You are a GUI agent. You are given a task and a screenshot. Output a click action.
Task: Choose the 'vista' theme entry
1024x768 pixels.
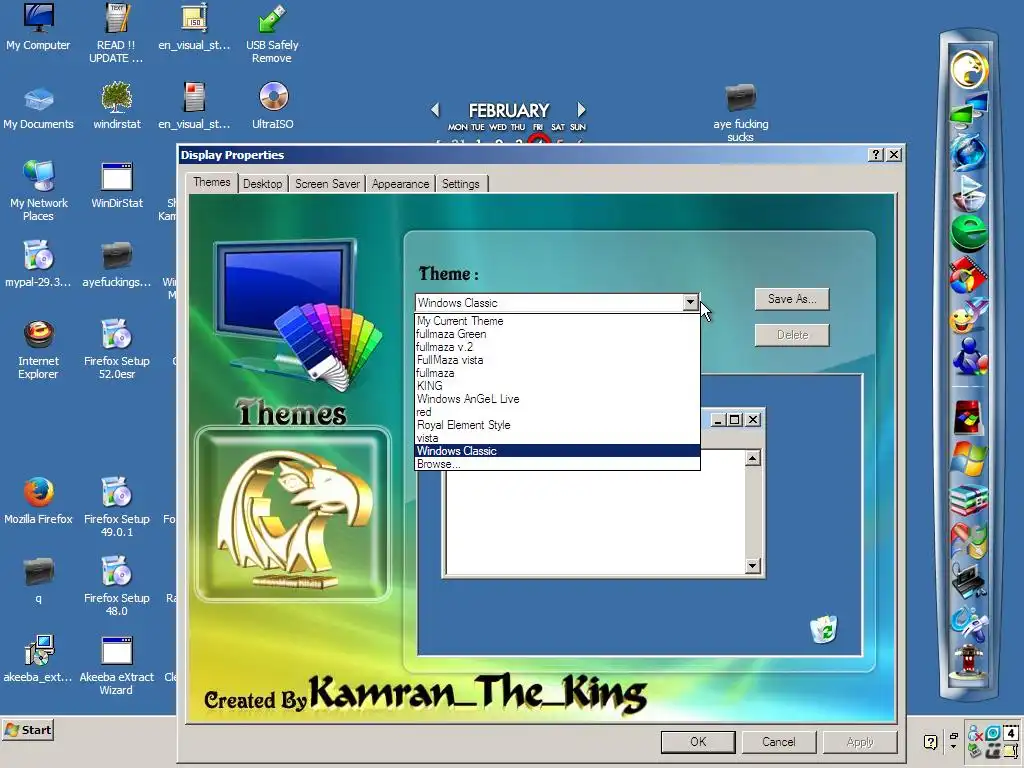pos(557,438)
